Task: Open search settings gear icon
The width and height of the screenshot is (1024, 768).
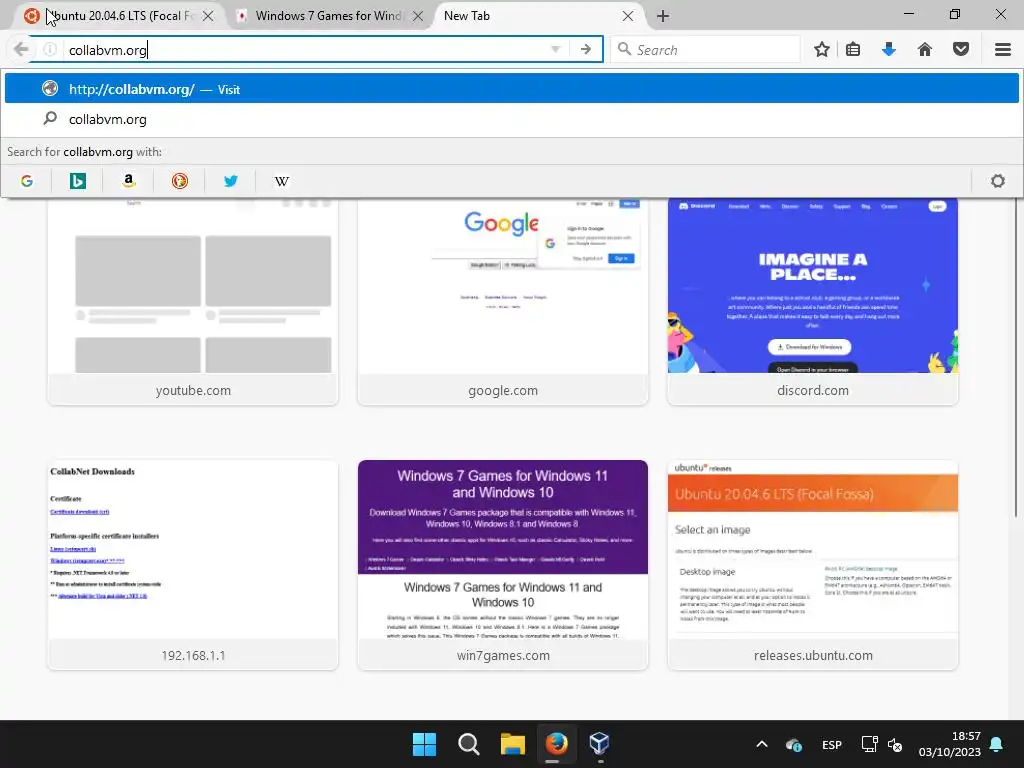Action: click(x=997, y=181)
